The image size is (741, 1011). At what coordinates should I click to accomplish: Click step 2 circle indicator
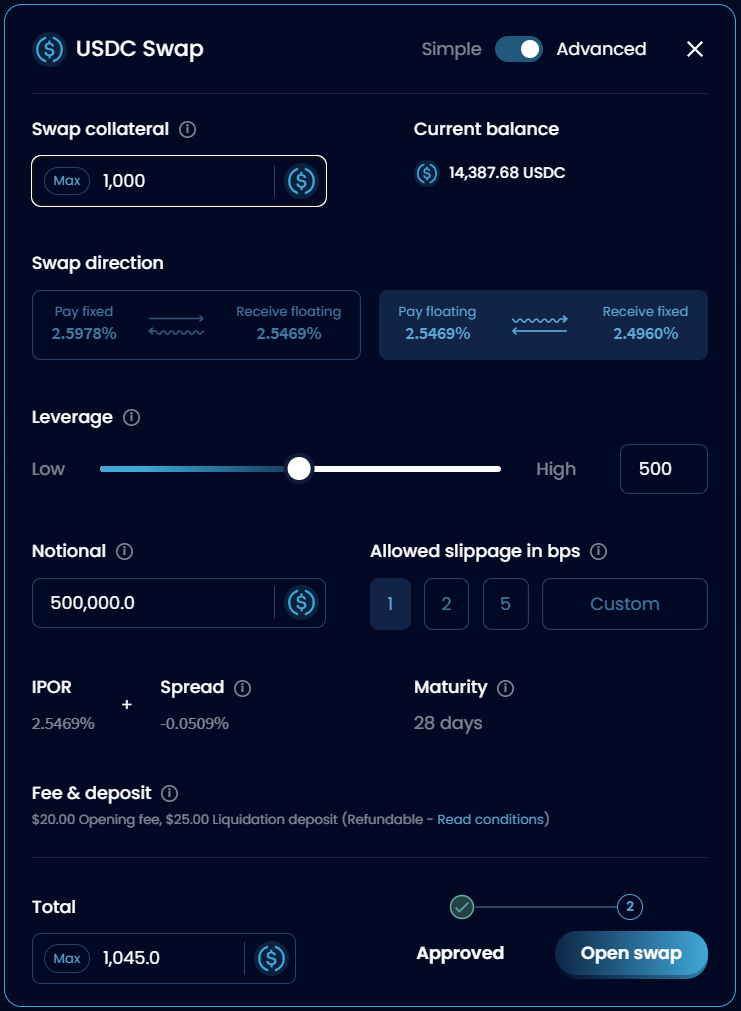tap(630, 907)
